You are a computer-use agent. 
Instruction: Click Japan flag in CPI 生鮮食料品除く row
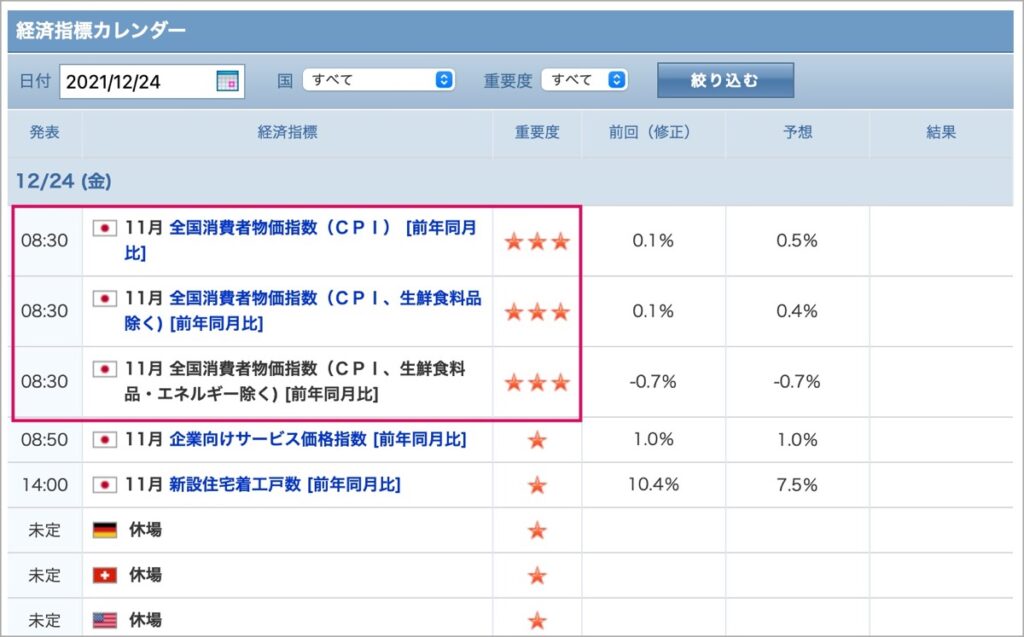coord(104,299)
